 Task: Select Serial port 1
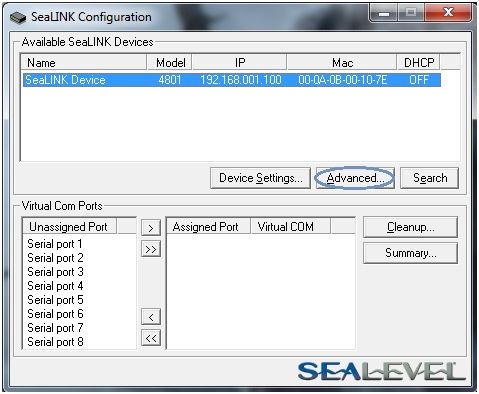pos(55,244)
